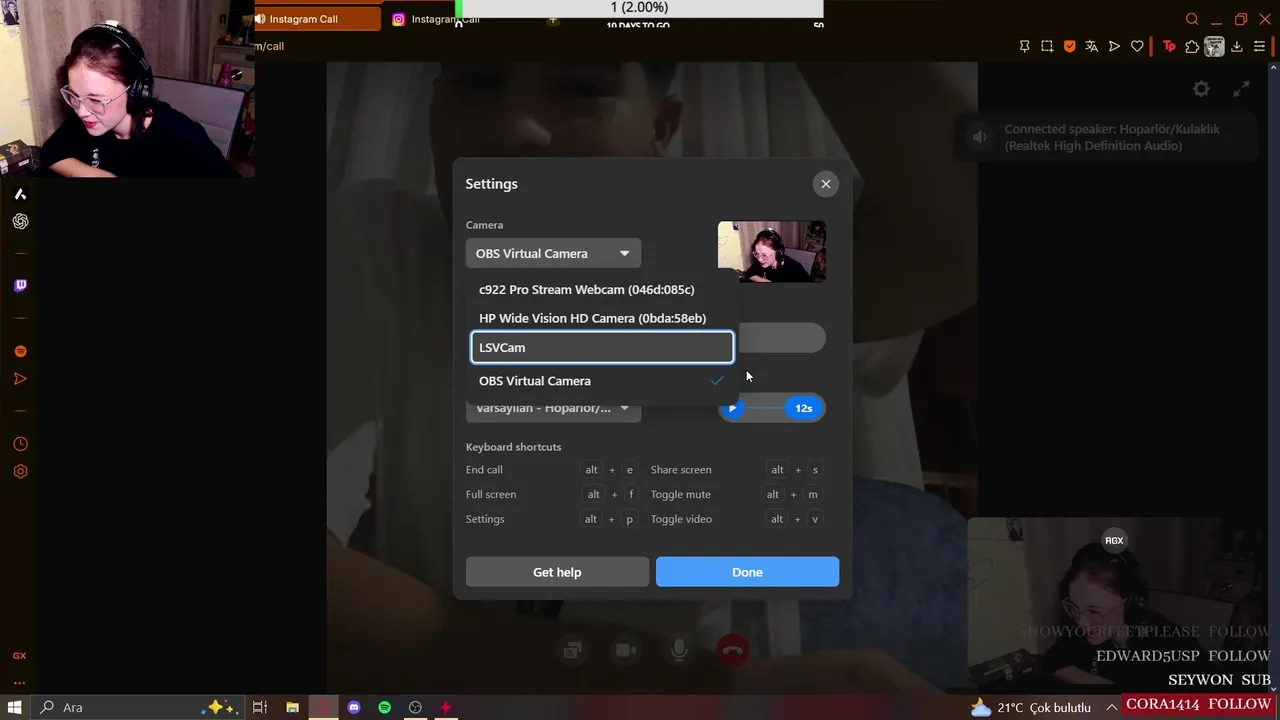Screen dimensions: 1280x720
Task: Expand the system tray hidden icons chevron
Action: click(x=1111, y=707)
